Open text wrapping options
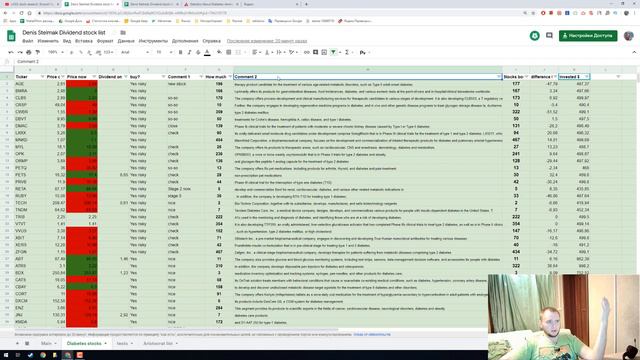 (x=280, y=52)
